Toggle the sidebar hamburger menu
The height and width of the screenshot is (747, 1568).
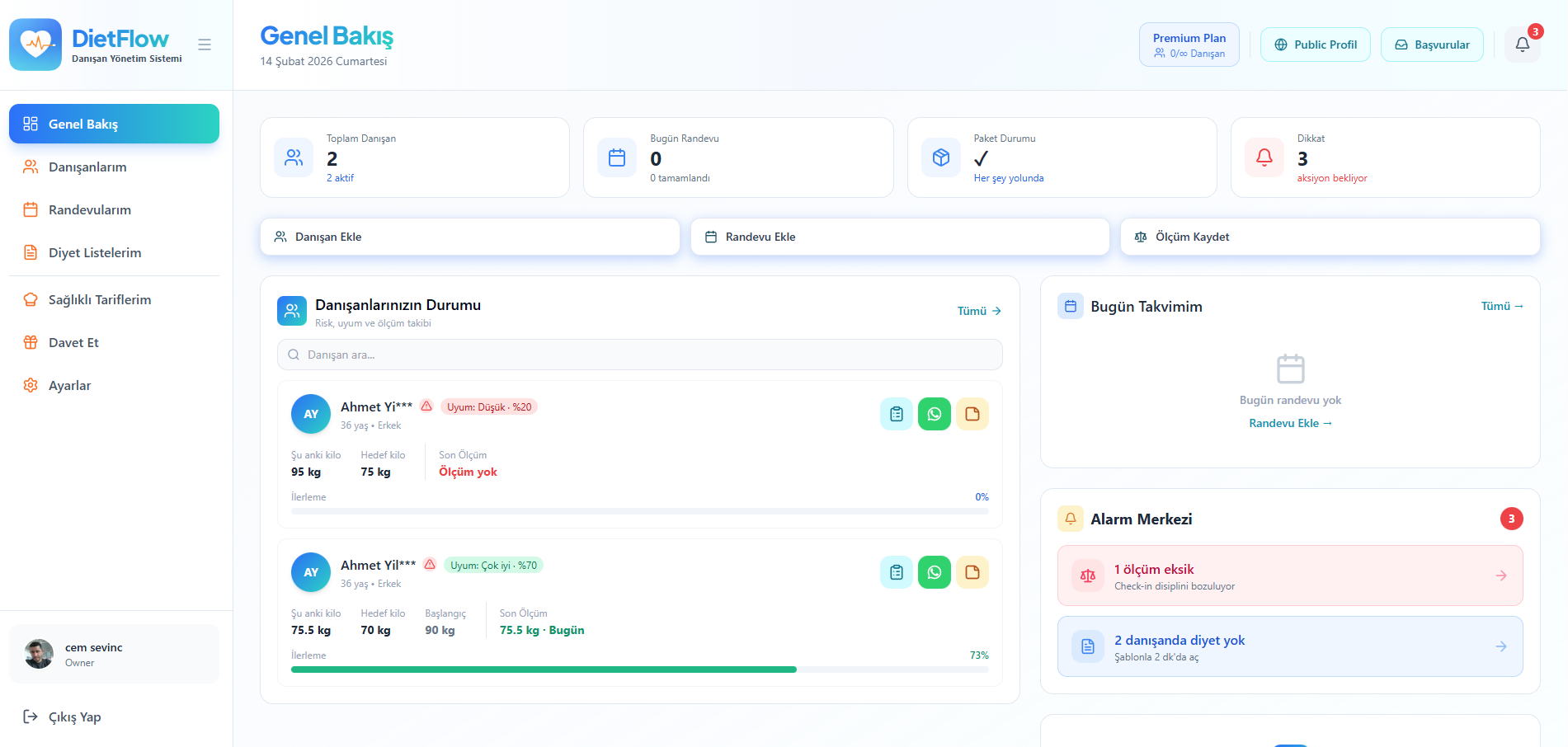point(205,45)
